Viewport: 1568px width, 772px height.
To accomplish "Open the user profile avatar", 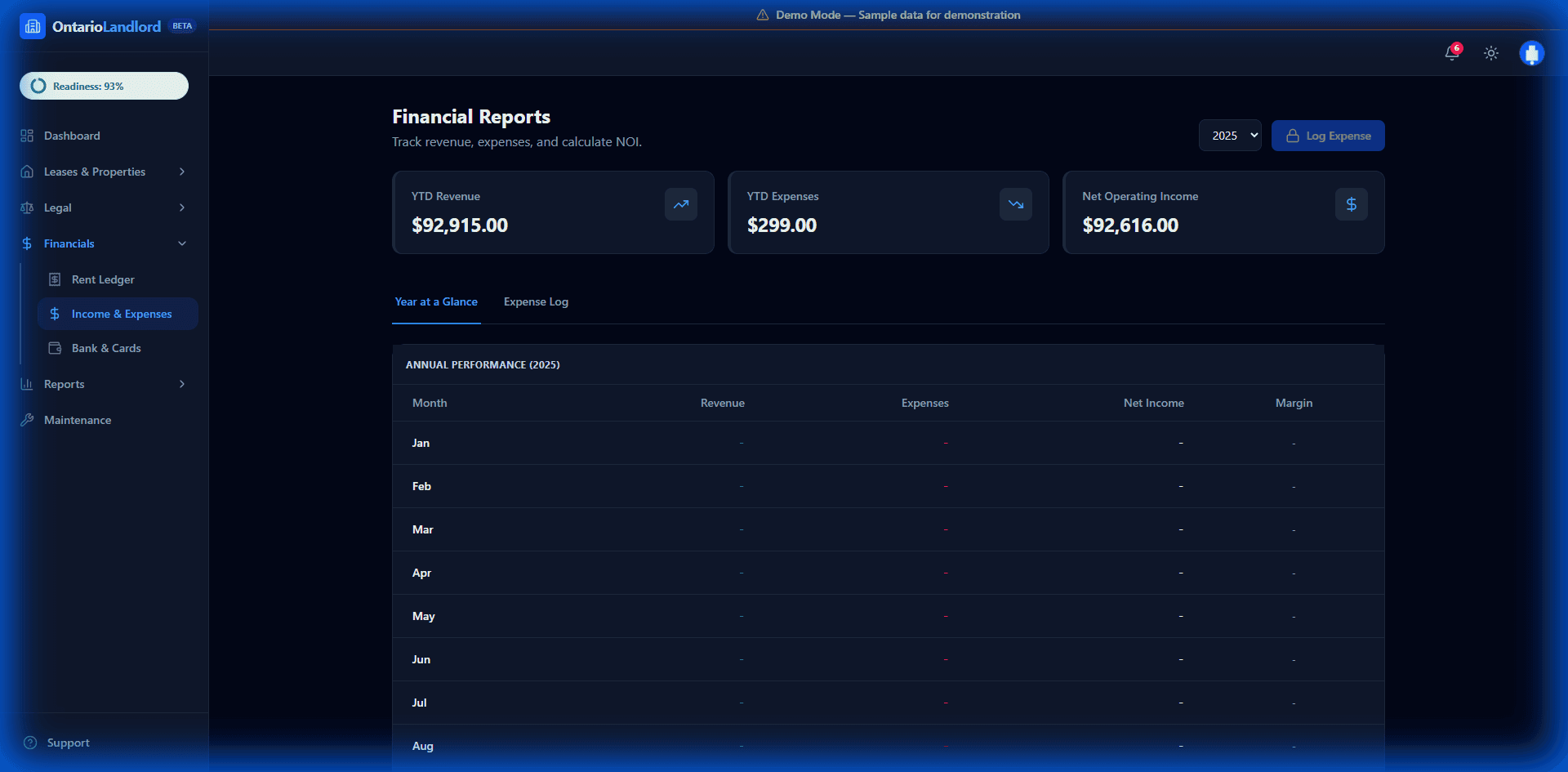I will [1531, 53].
